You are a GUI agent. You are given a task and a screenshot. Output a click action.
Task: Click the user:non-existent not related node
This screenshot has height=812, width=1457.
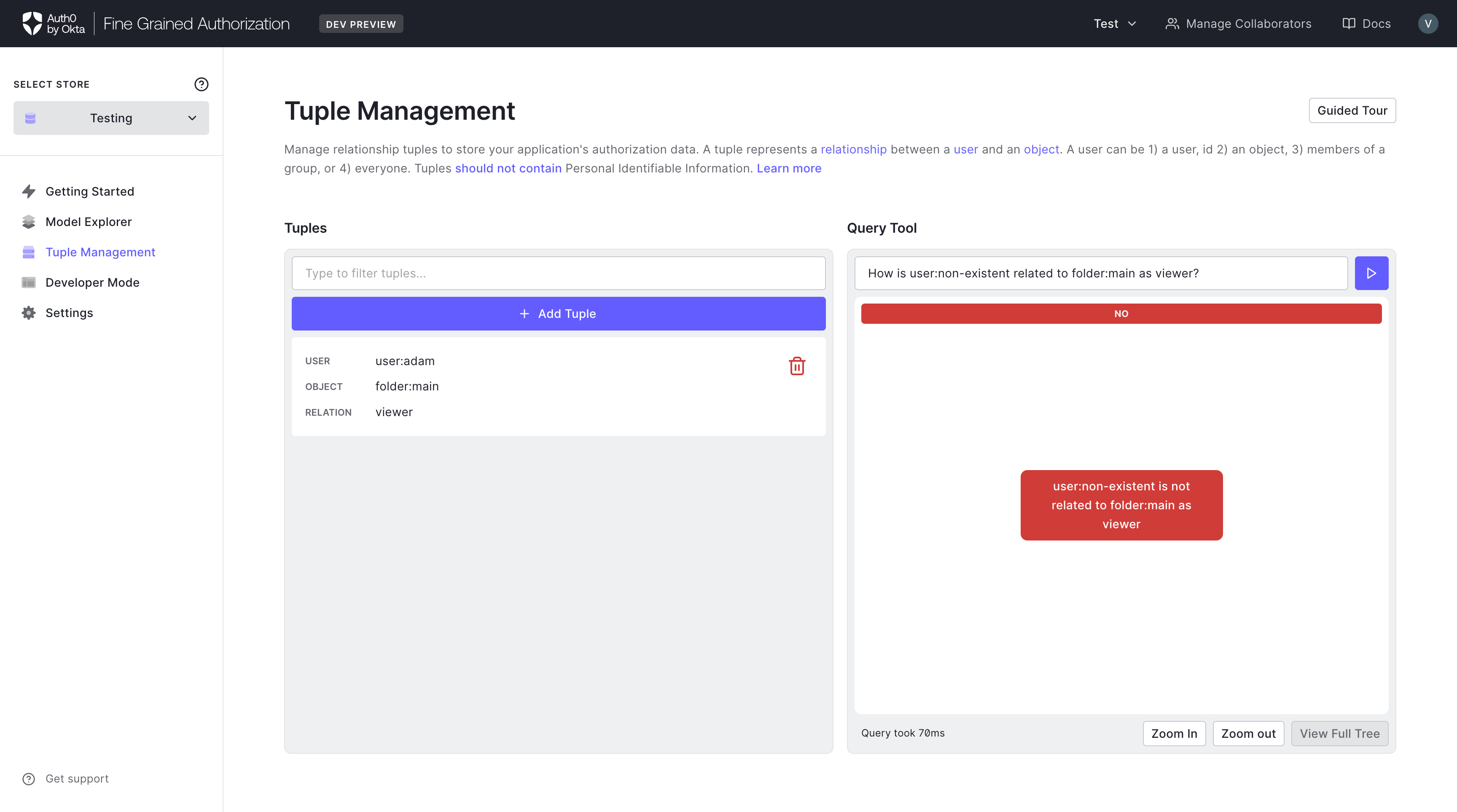1121,505
